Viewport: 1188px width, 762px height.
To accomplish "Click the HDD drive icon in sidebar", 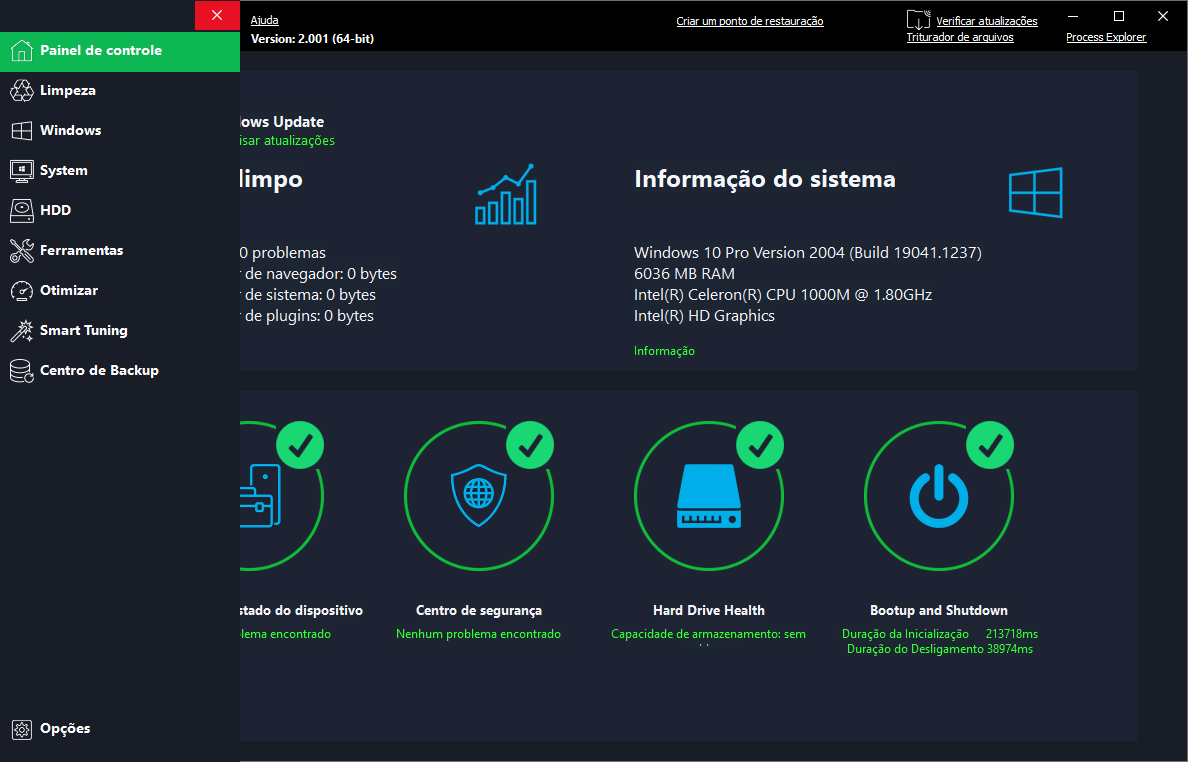I will [21, 211].
